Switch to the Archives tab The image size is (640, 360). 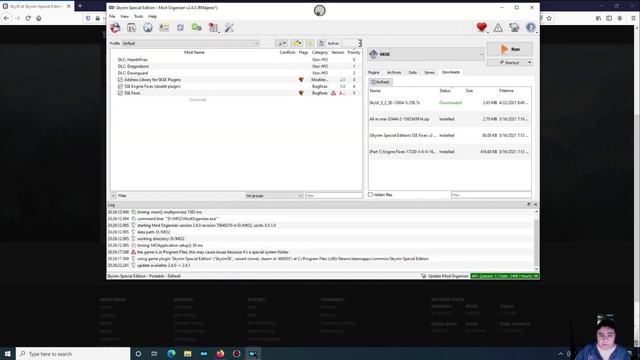[394, 72]
